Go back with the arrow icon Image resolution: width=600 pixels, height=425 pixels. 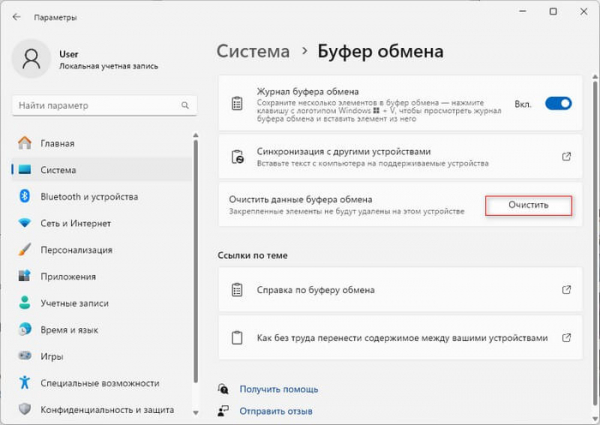click(16, 17)
